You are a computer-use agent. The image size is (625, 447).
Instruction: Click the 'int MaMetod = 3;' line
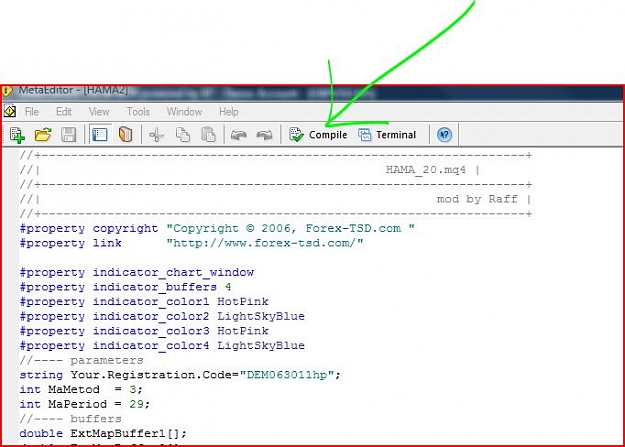(x=81, y=390)
